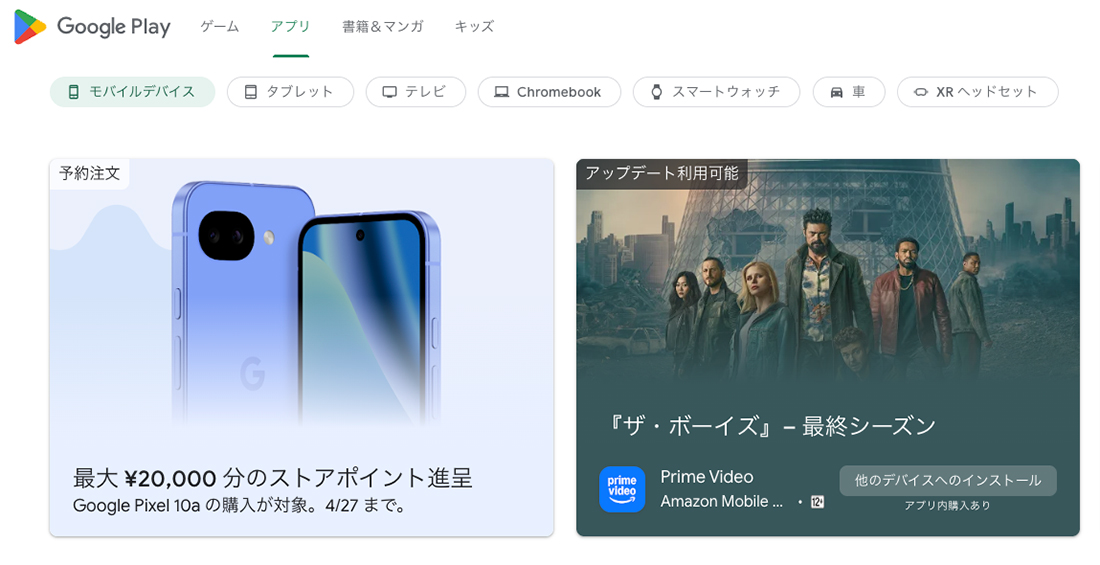This screenshot has width=1100, height=565.
Task: Select the アプリ tab
Action: click(x=290, y=27)
